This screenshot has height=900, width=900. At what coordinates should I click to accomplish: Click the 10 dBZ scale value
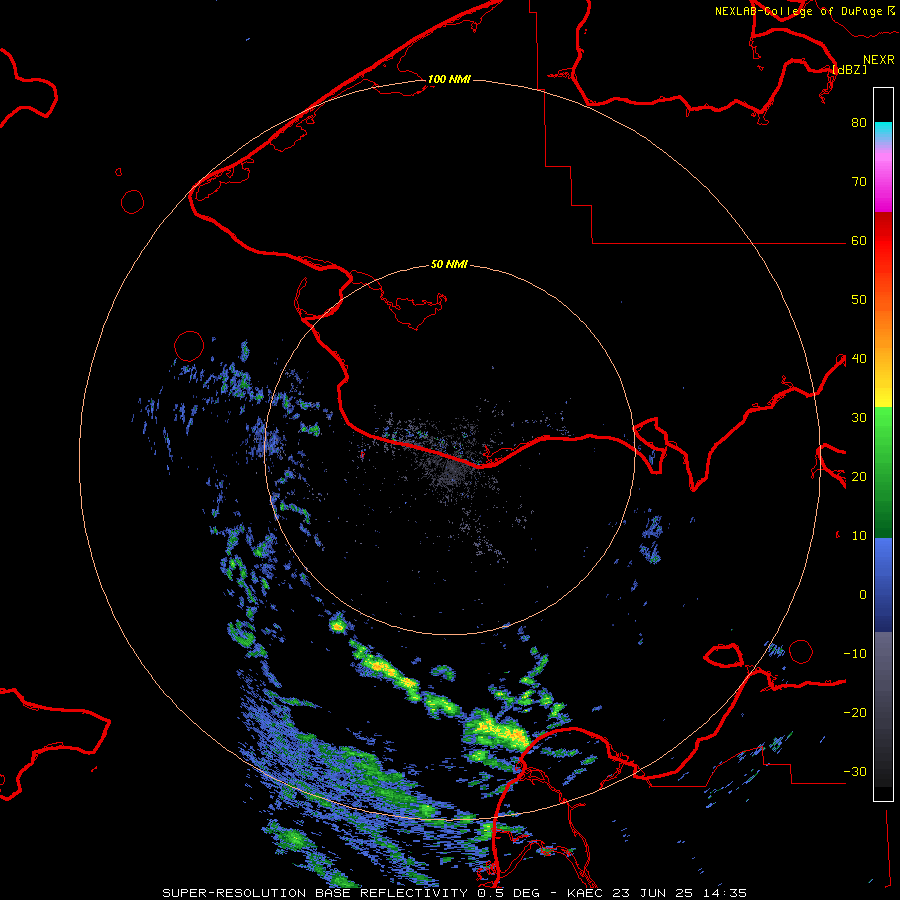click(859, 536)
